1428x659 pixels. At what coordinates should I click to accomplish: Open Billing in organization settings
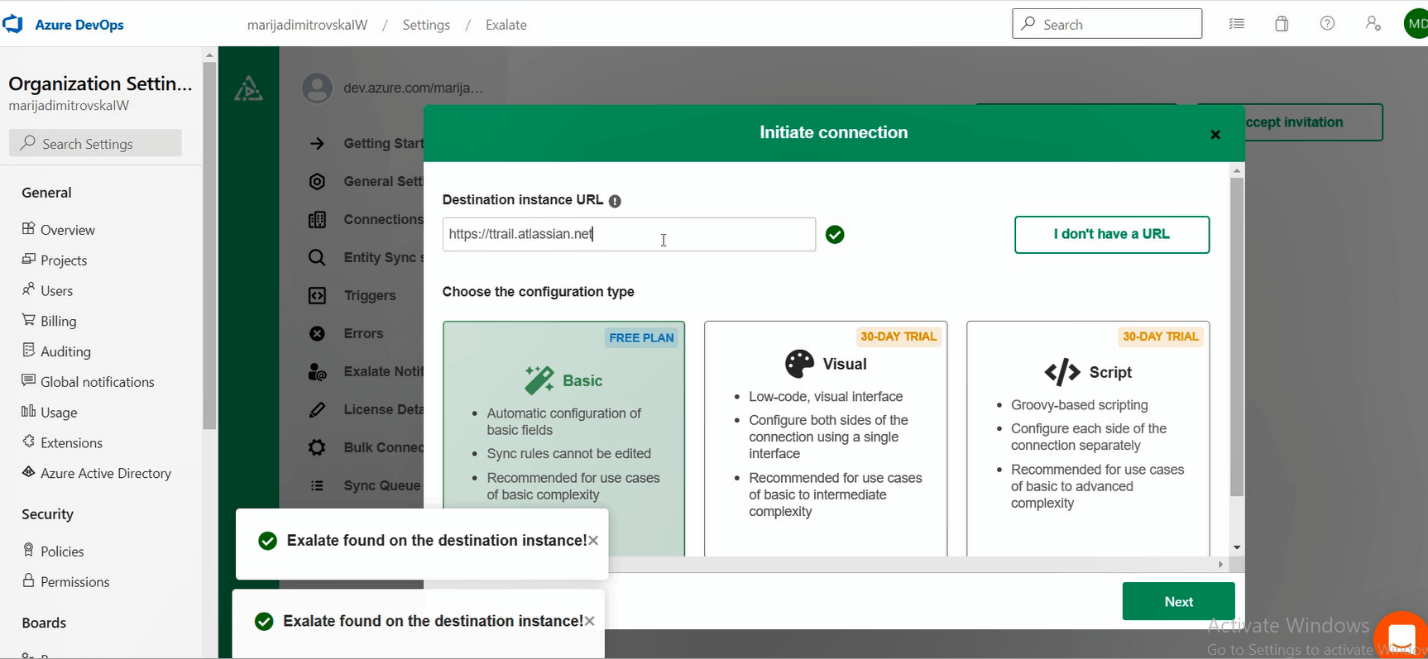(58, 321)
